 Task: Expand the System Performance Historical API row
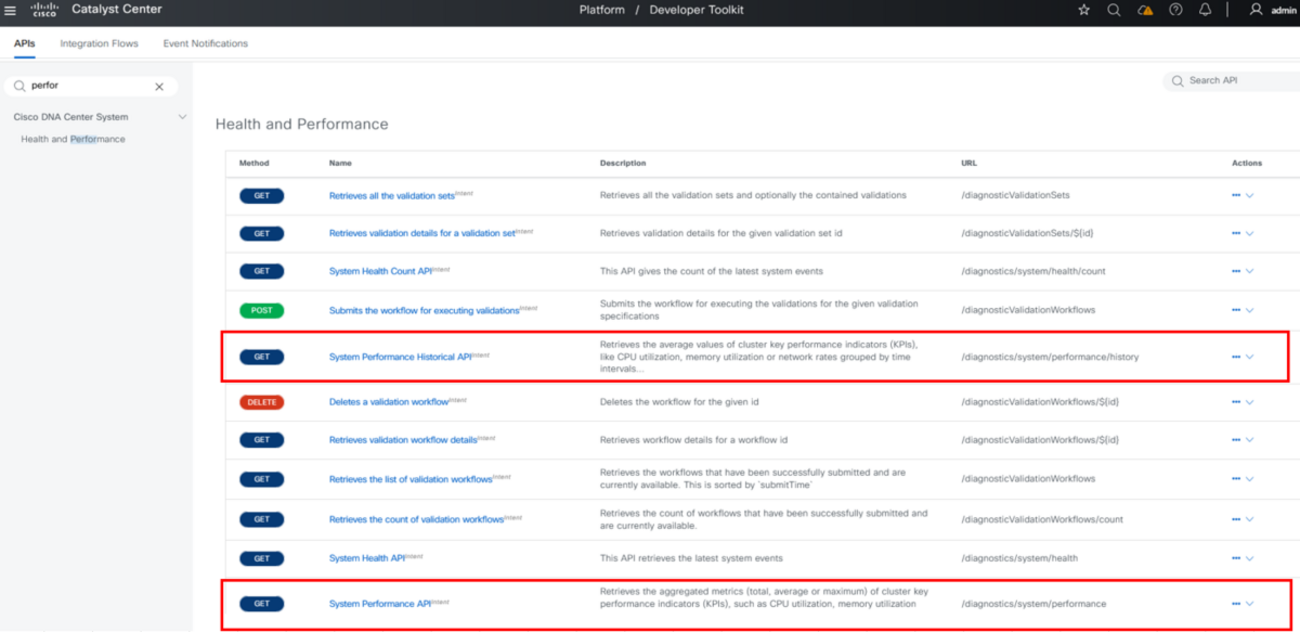(x=1250, y=356)
